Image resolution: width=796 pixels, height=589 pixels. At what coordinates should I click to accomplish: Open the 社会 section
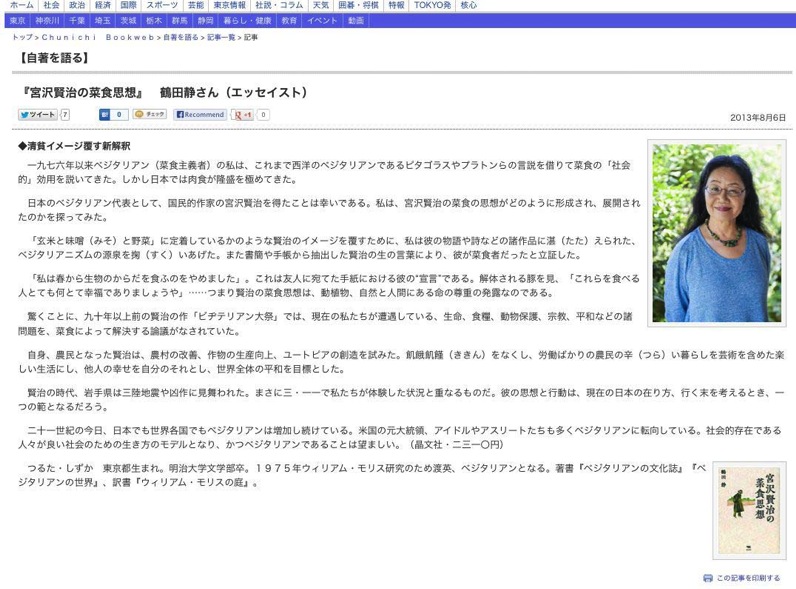(51, 5)
